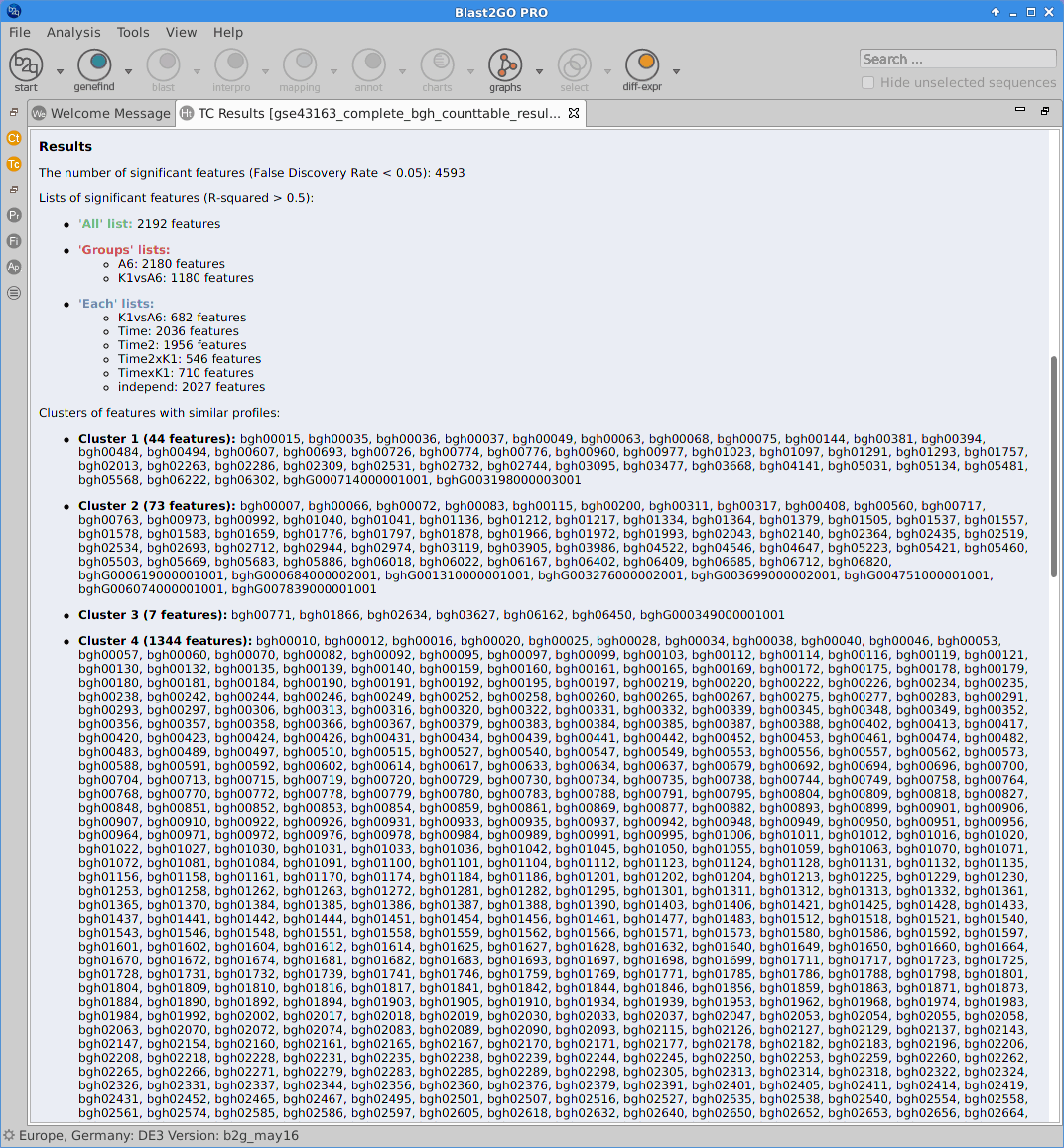1064x1148 pixels.
Task: Click the 'Time: 2036 features' entry
Action: (178, 331)
